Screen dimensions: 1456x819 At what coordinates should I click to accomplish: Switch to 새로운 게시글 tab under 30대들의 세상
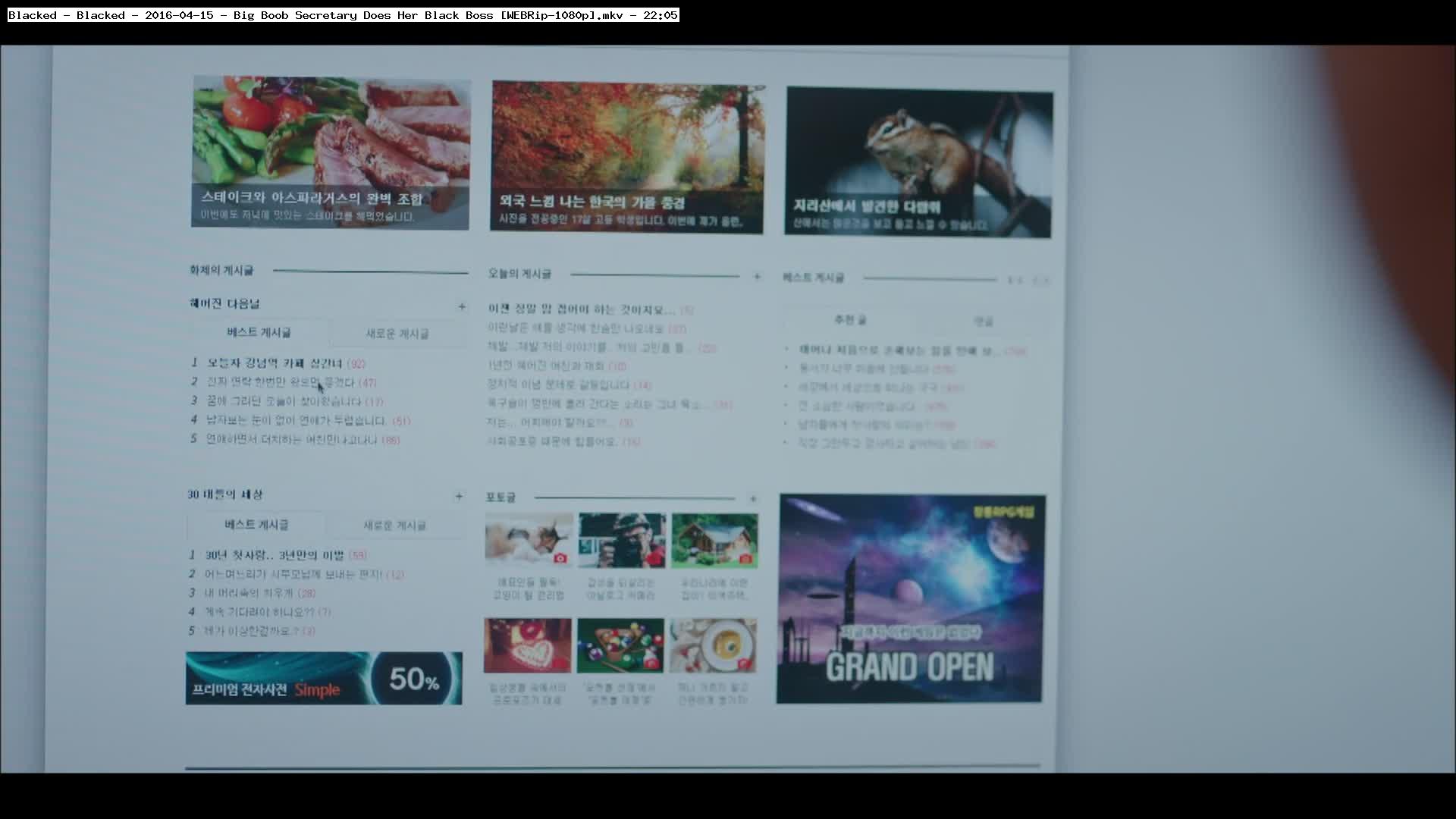tap(394, 526)
